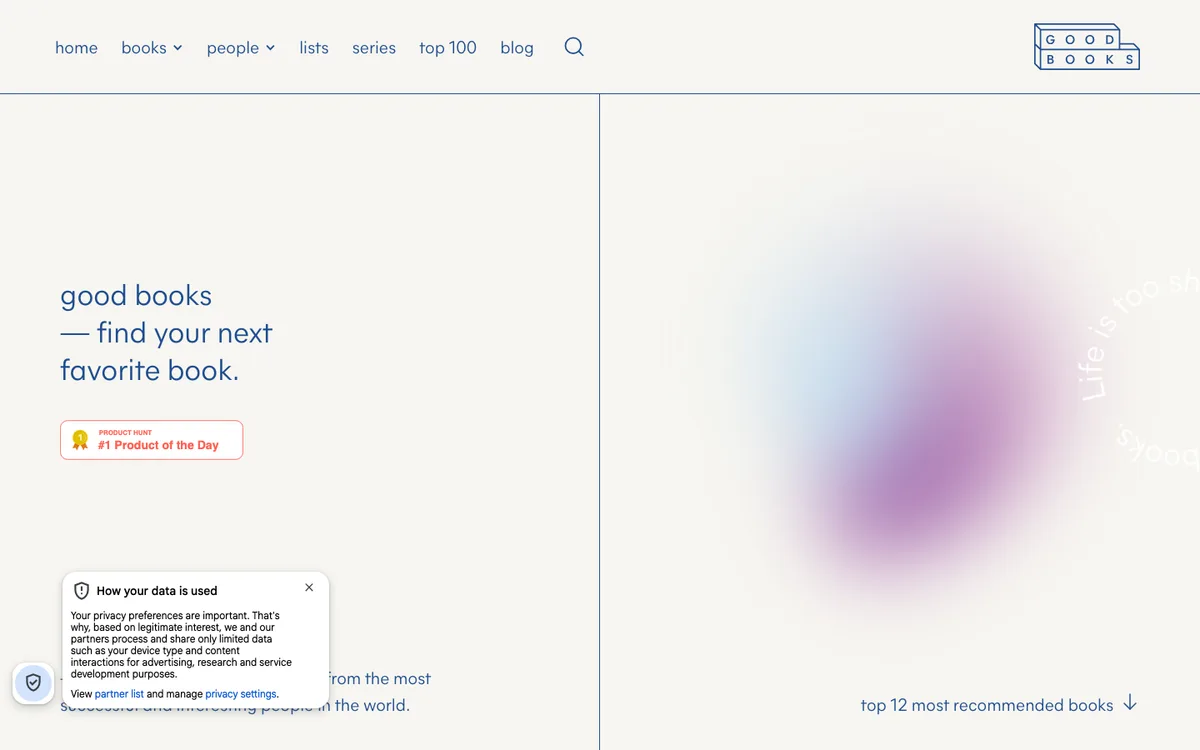Open the series page

pos(374,48)
